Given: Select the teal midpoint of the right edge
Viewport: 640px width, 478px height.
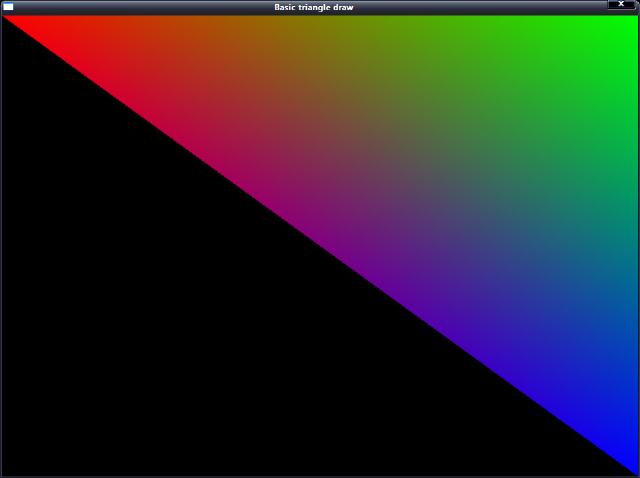Looking at the screenshot, I should (630, 245).
